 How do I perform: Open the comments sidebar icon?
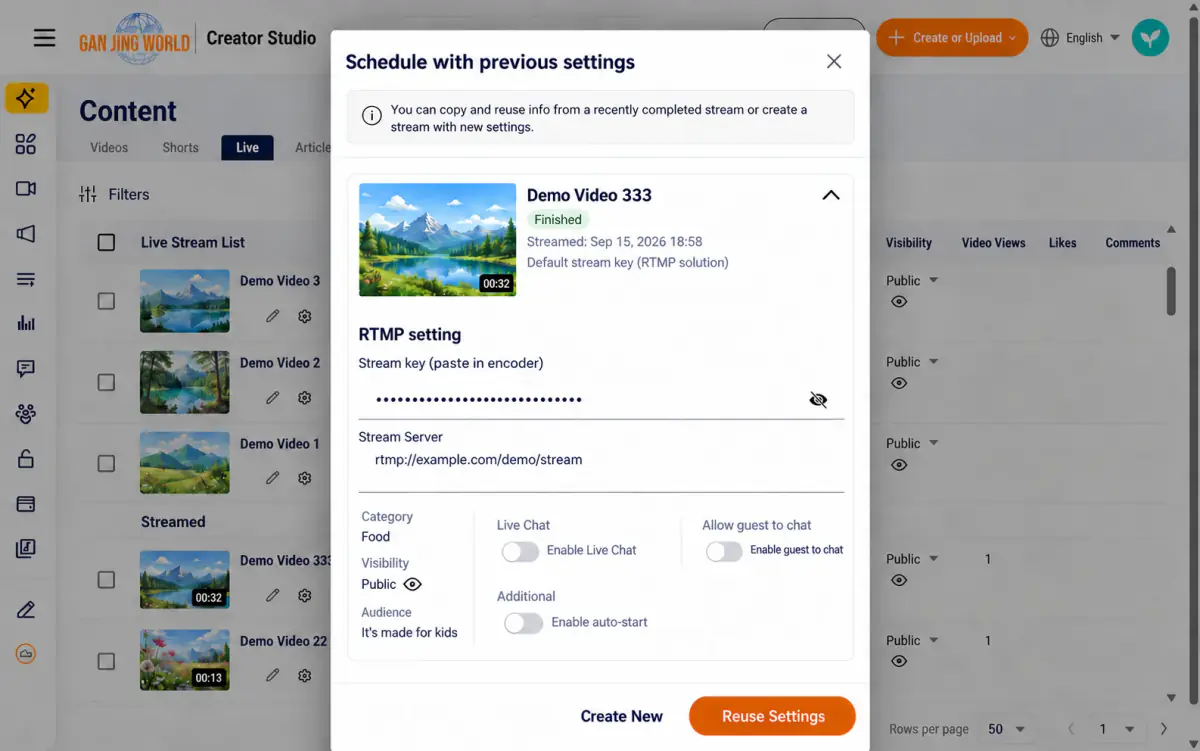26,368
